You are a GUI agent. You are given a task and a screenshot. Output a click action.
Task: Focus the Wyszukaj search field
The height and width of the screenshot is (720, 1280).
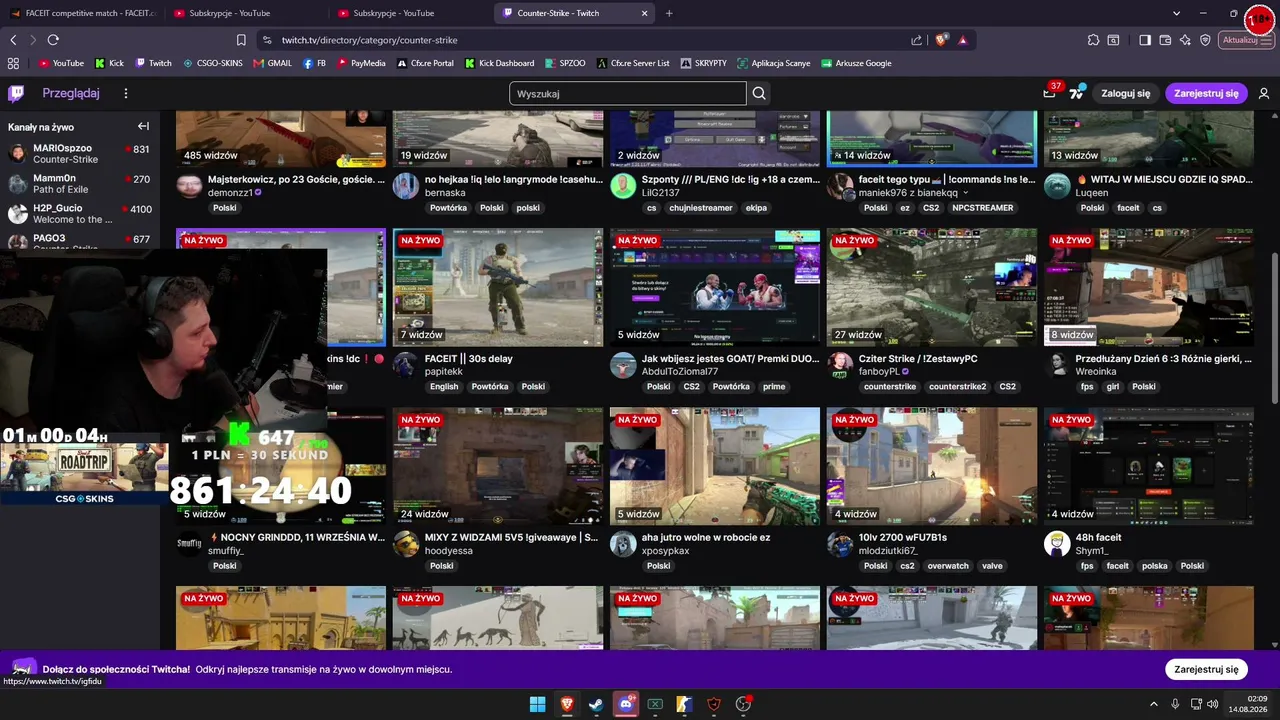(628, 93)
